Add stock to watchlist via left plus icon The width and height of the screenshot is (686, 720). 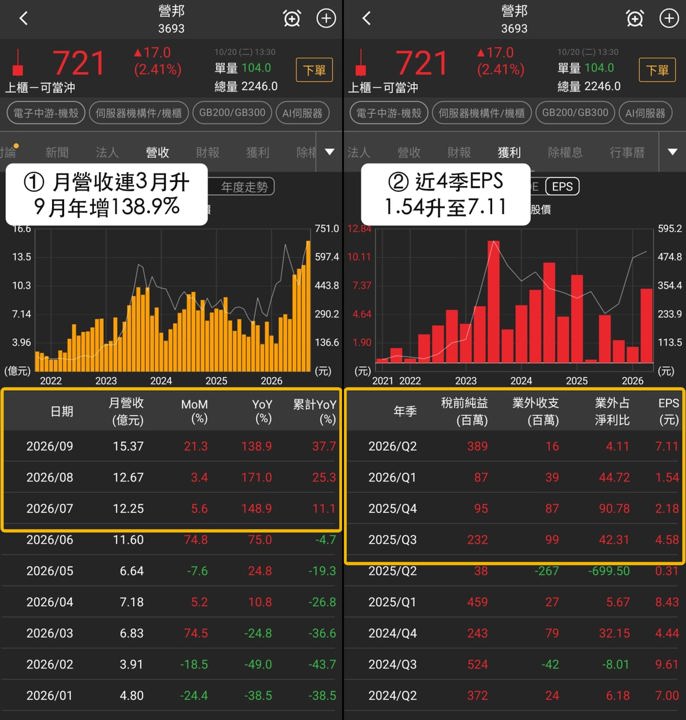326,18
